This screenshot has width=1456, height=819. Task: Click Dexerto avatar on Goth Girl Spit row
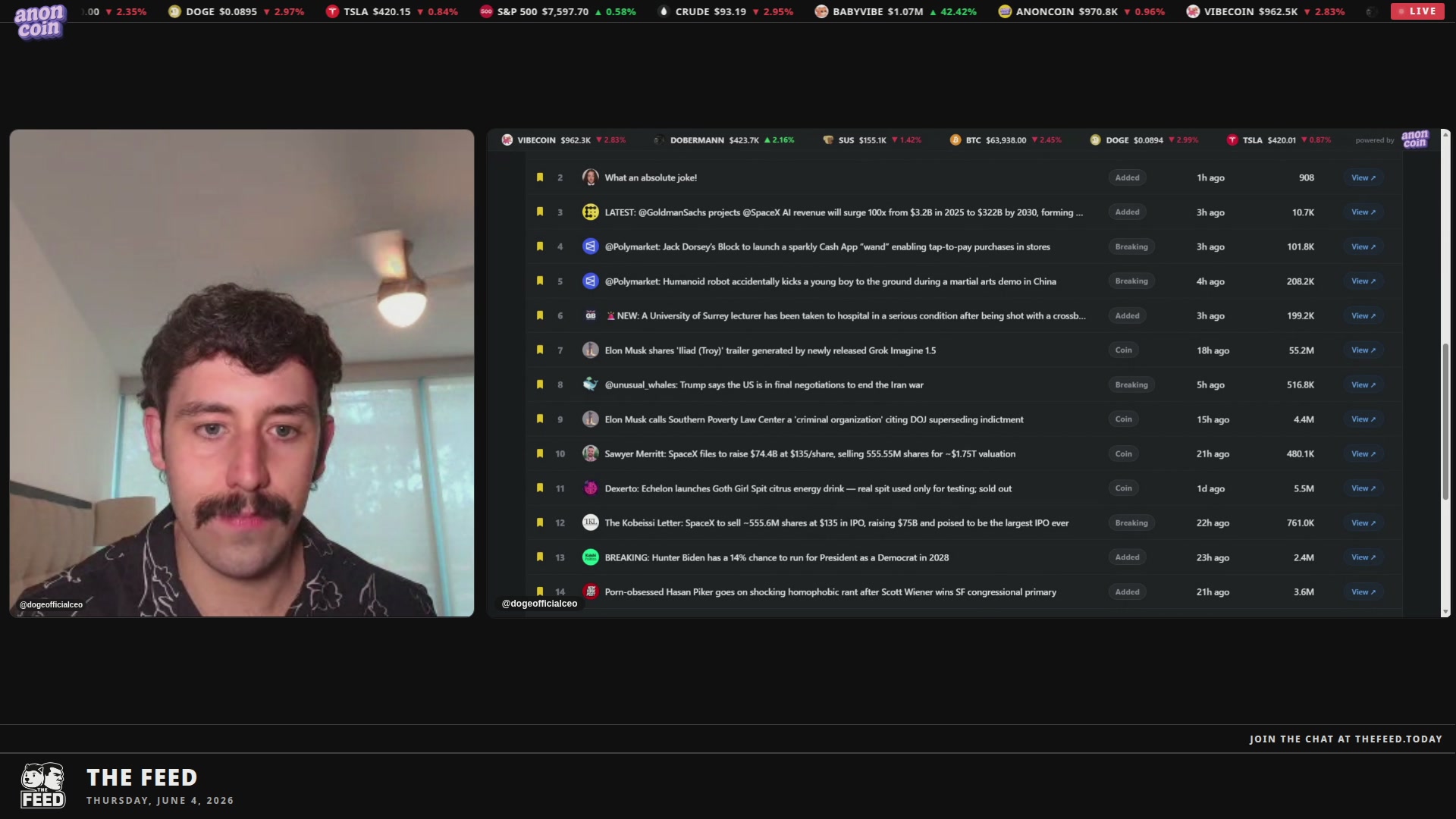click(590, 488)
